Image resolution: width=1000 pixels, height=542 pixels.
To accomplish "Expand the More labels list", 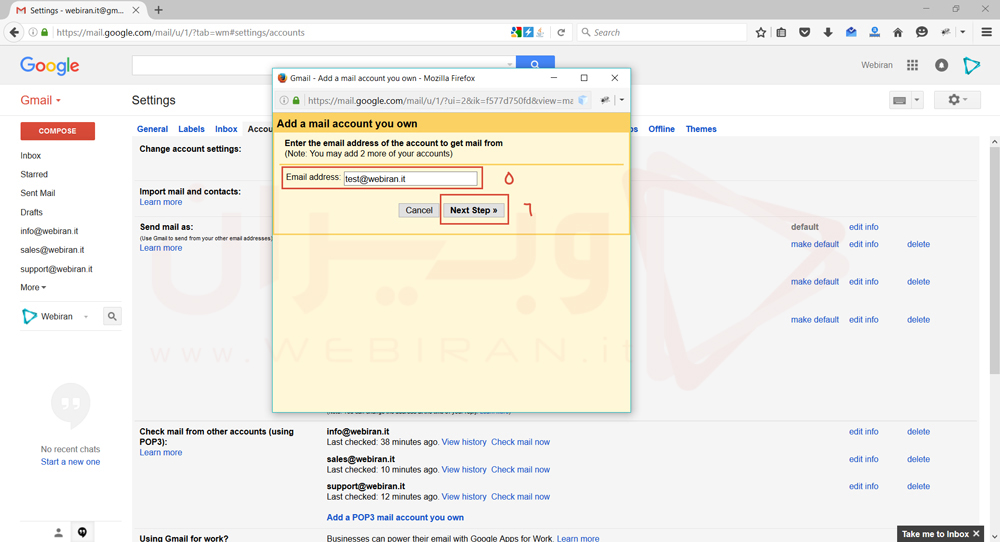I will pyautogui.click(x=33, y=288).
